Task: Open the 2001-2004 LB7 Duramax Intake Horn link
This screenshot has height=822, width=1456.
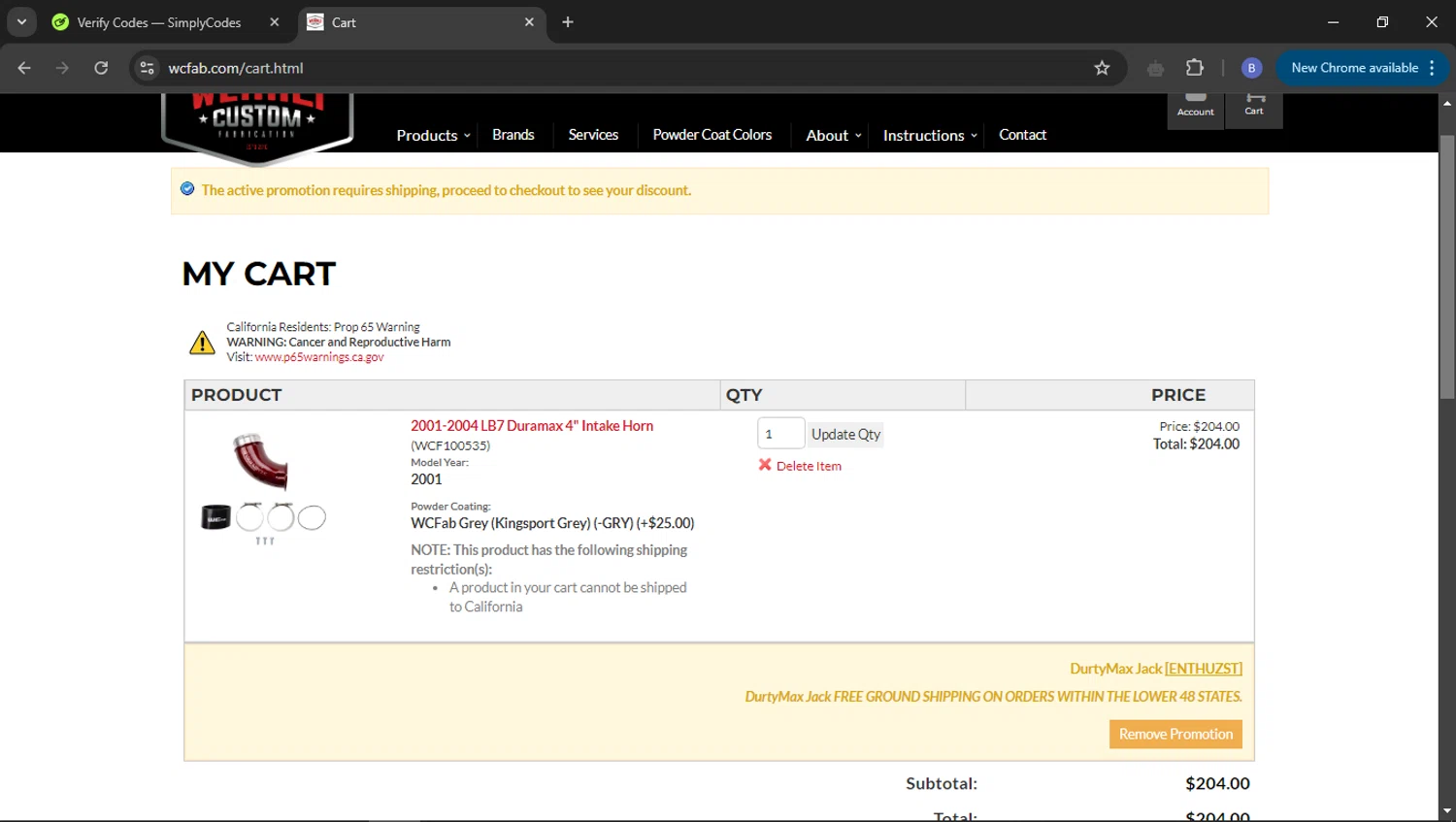Action: pyautogui.click(x=532, y=426)
